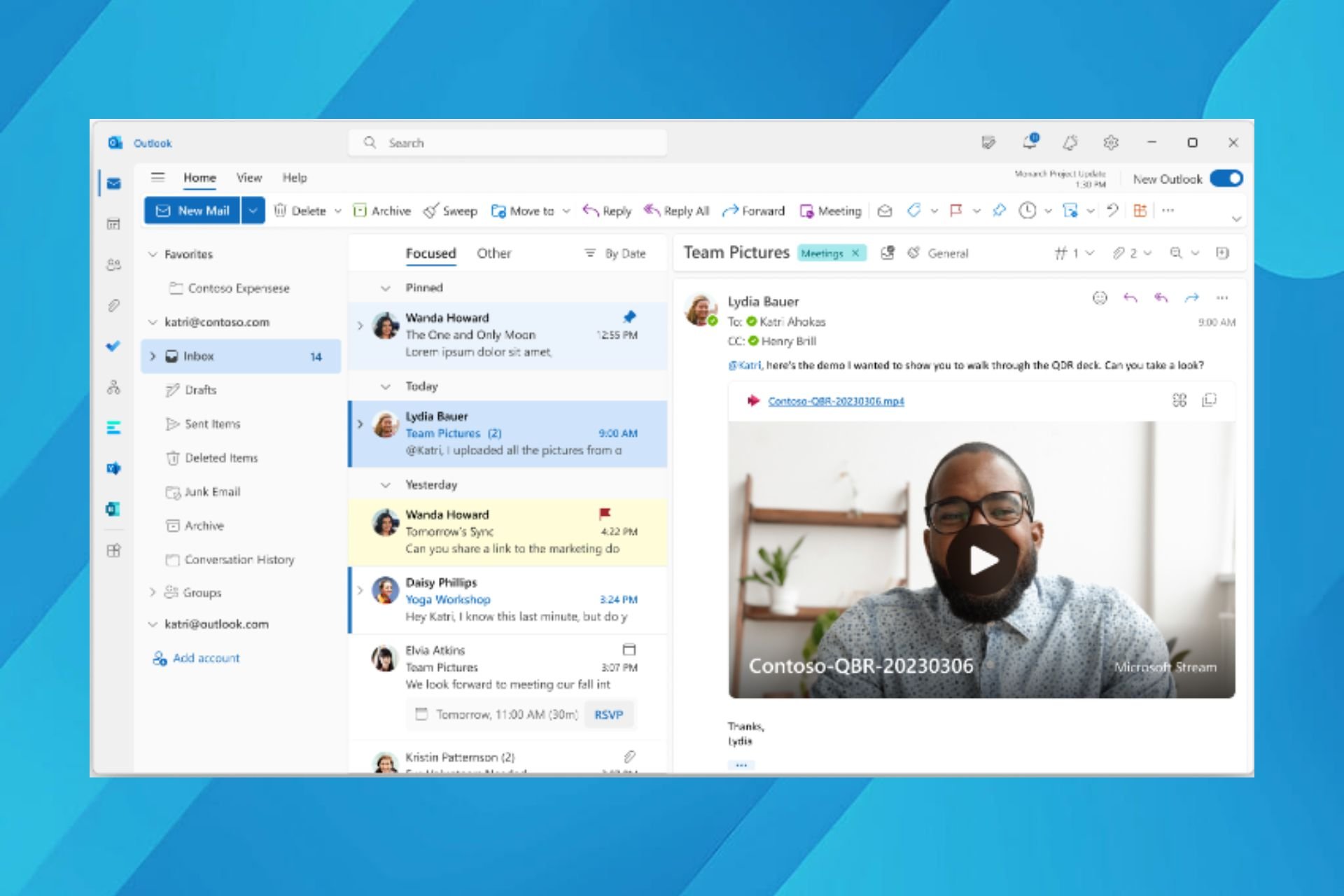Screen dimensions: 1344x896
Task: Click the New Mail button
Action: pos(192,210)
